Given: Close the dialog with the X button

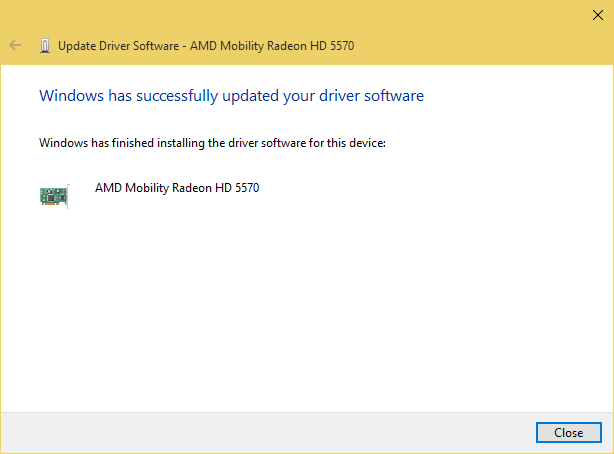Looking at the screenshot, I should pos(598,15).
